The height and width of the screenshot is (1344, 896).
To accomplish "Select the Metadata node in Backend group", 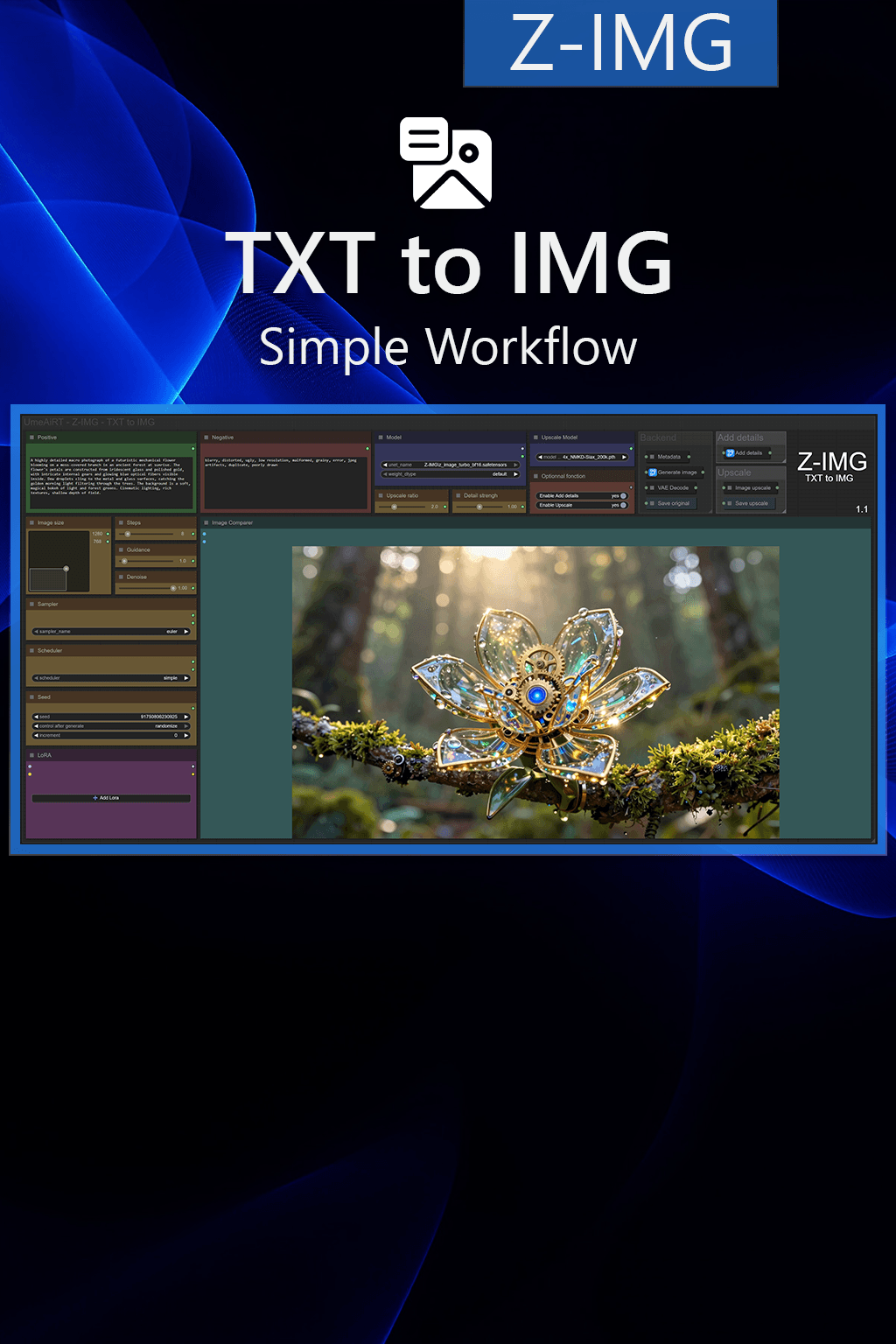I will click(667, 457).
